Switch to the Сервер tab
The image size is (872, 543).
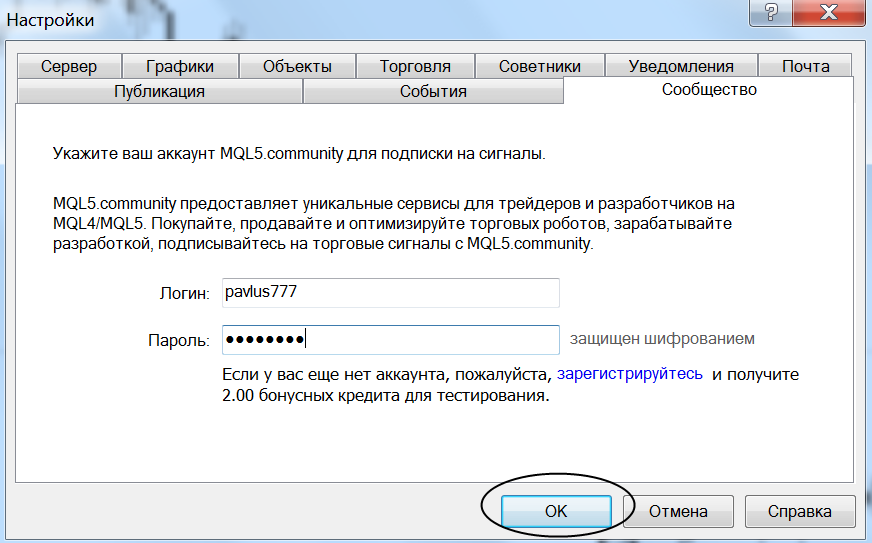pyautogui.click(x=69, y=66)
